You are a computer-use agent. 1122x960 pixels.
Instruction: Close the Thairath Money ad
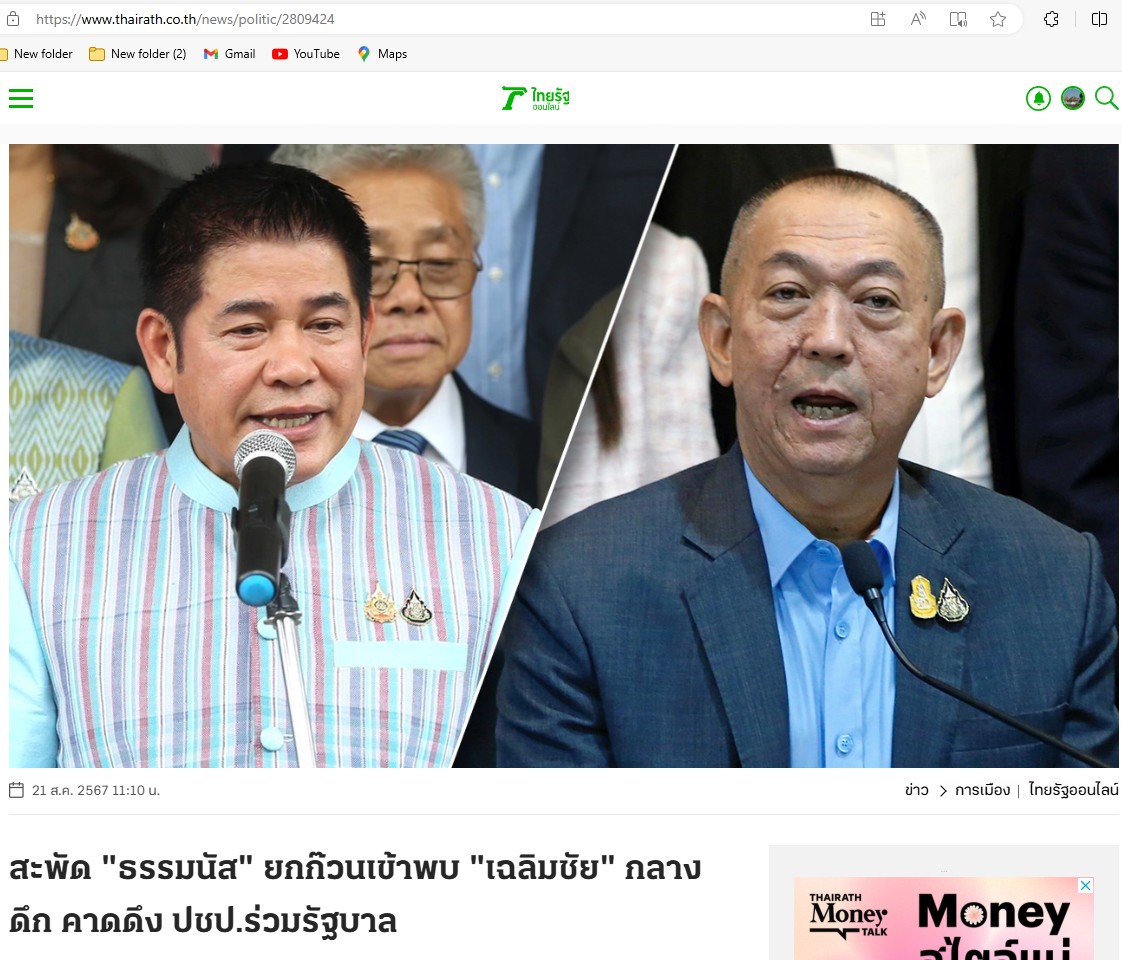click(1086, 886)
